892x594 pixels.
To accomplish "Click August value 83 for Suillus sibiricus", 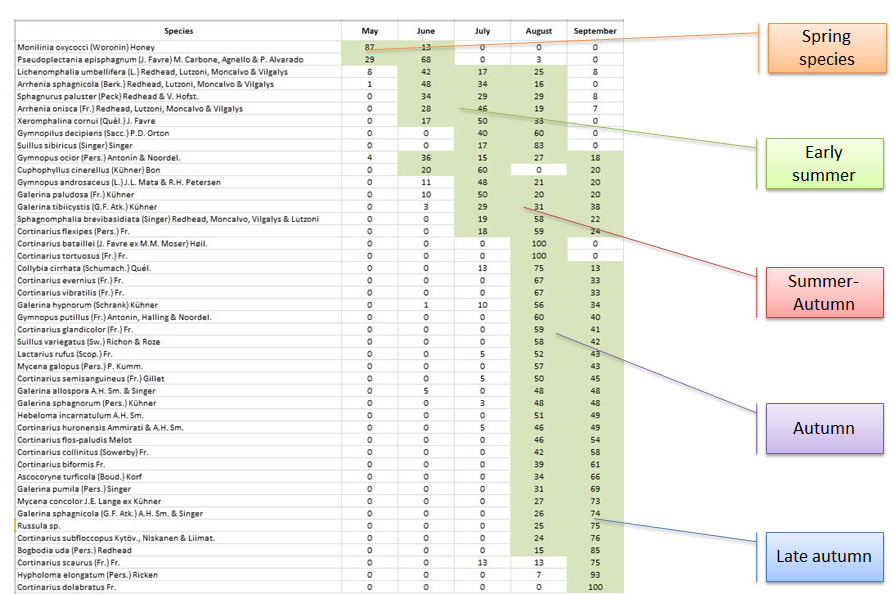I will pos(539,145).
